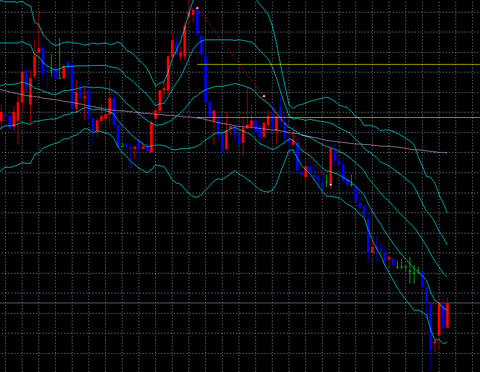Select the purple moving average line

223,122
